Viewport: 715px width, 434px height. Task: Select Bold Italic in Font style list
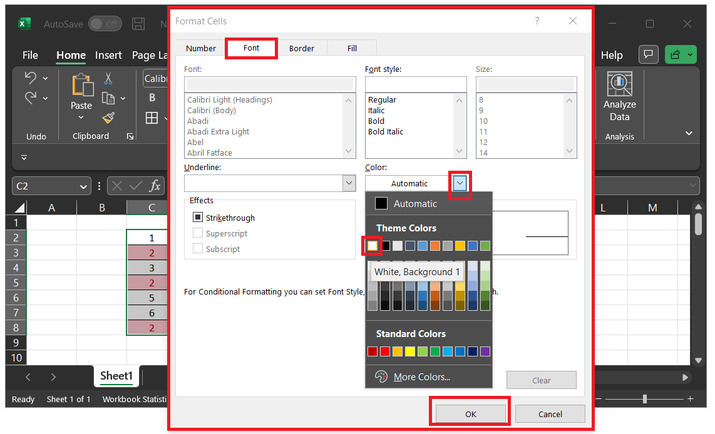pyautogui.click(x=386, y=132)
